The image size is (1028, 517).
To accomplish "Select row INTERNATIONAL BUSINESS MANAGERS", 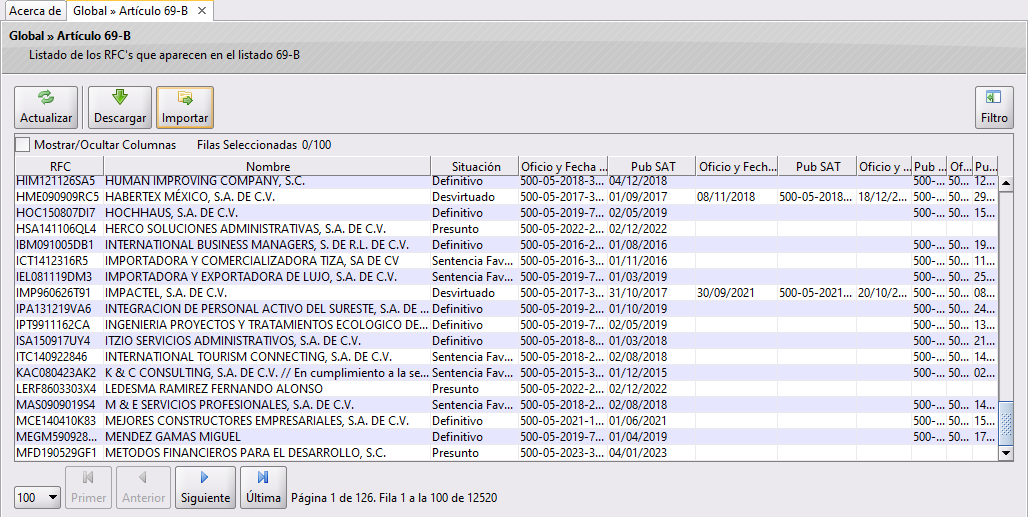I will coord(506,244).
